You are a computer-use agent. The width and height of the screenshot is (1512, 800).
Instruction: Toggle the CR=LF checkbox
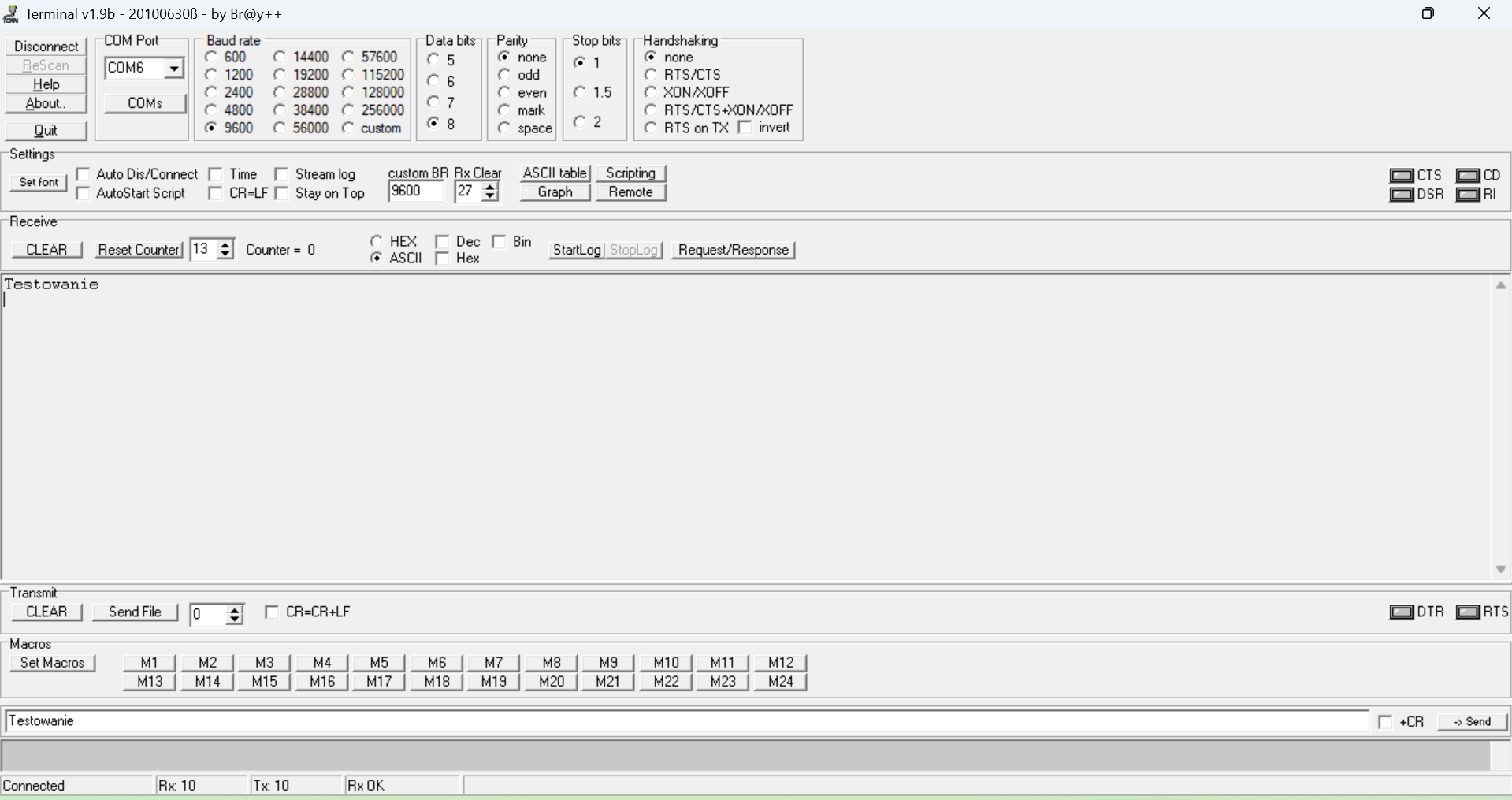216,193
